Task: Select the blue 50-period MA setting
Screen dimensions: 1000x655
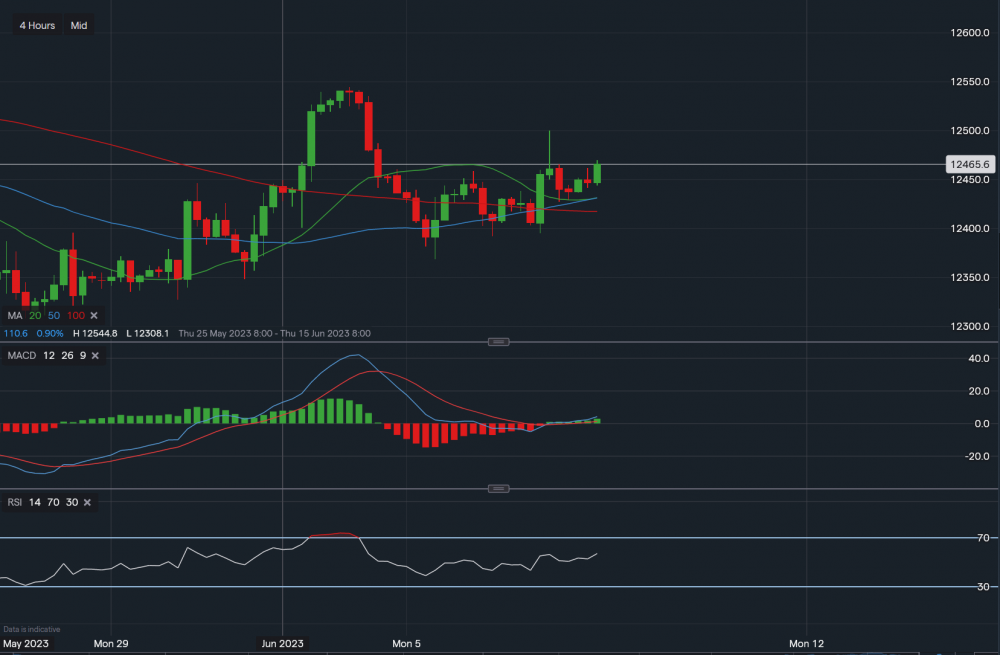Action: tap(52, 316)
